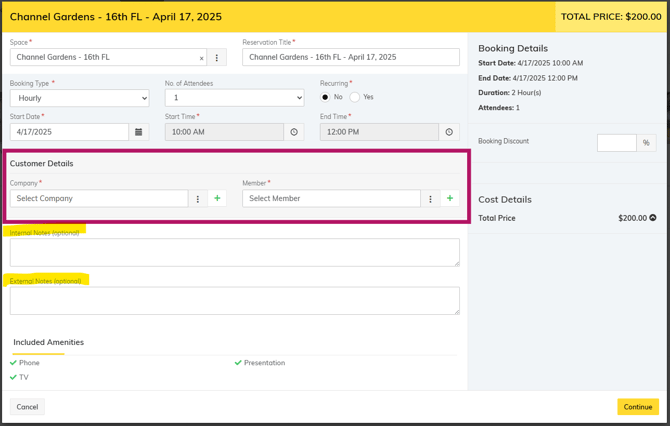Expand the Total Price cost breakdown
Screen dimensions: 670x426
point(653,217)
